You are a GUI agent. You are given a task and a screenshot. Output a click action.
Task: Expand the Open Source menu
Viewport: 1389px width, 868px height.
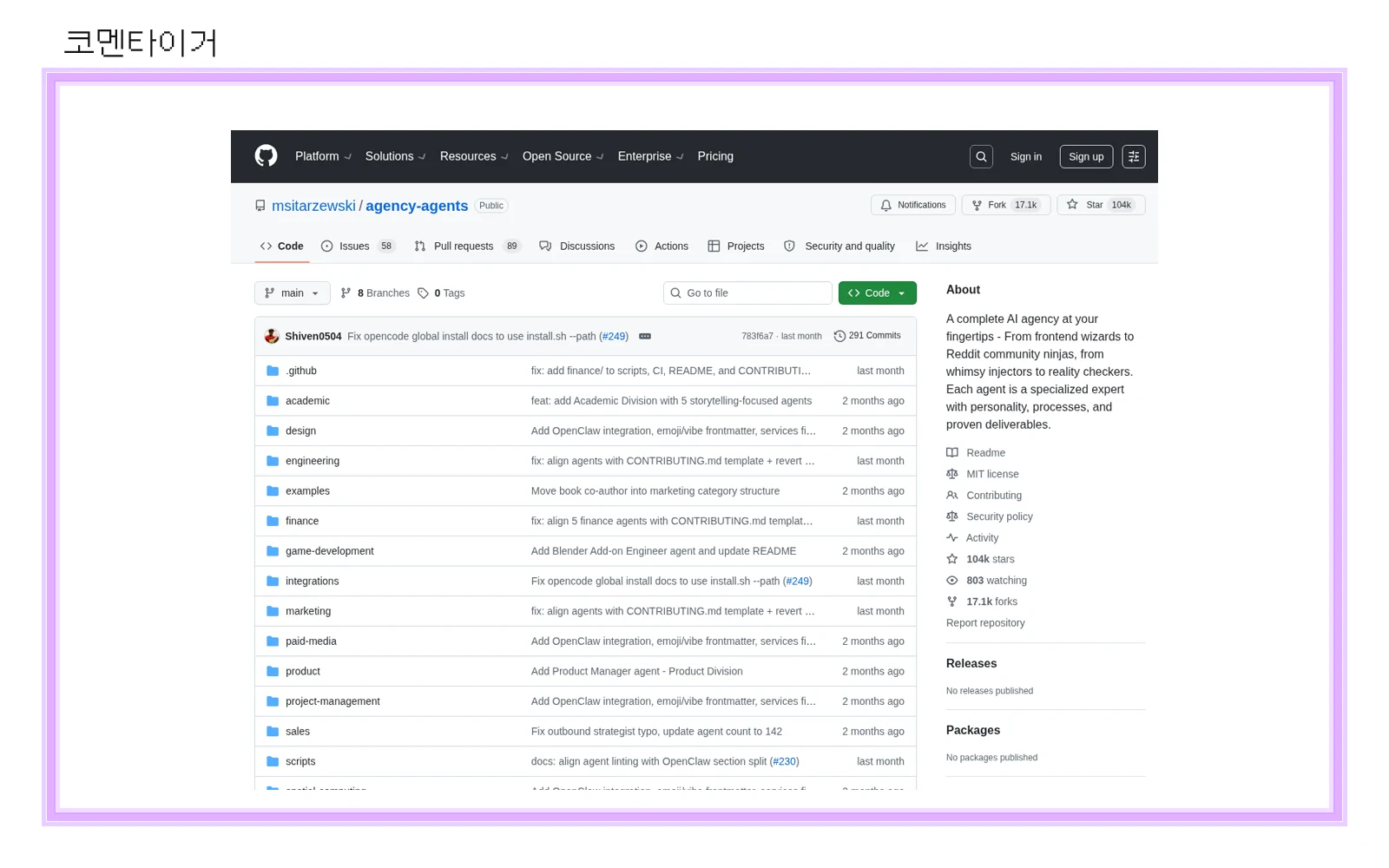tap(563, 157)
